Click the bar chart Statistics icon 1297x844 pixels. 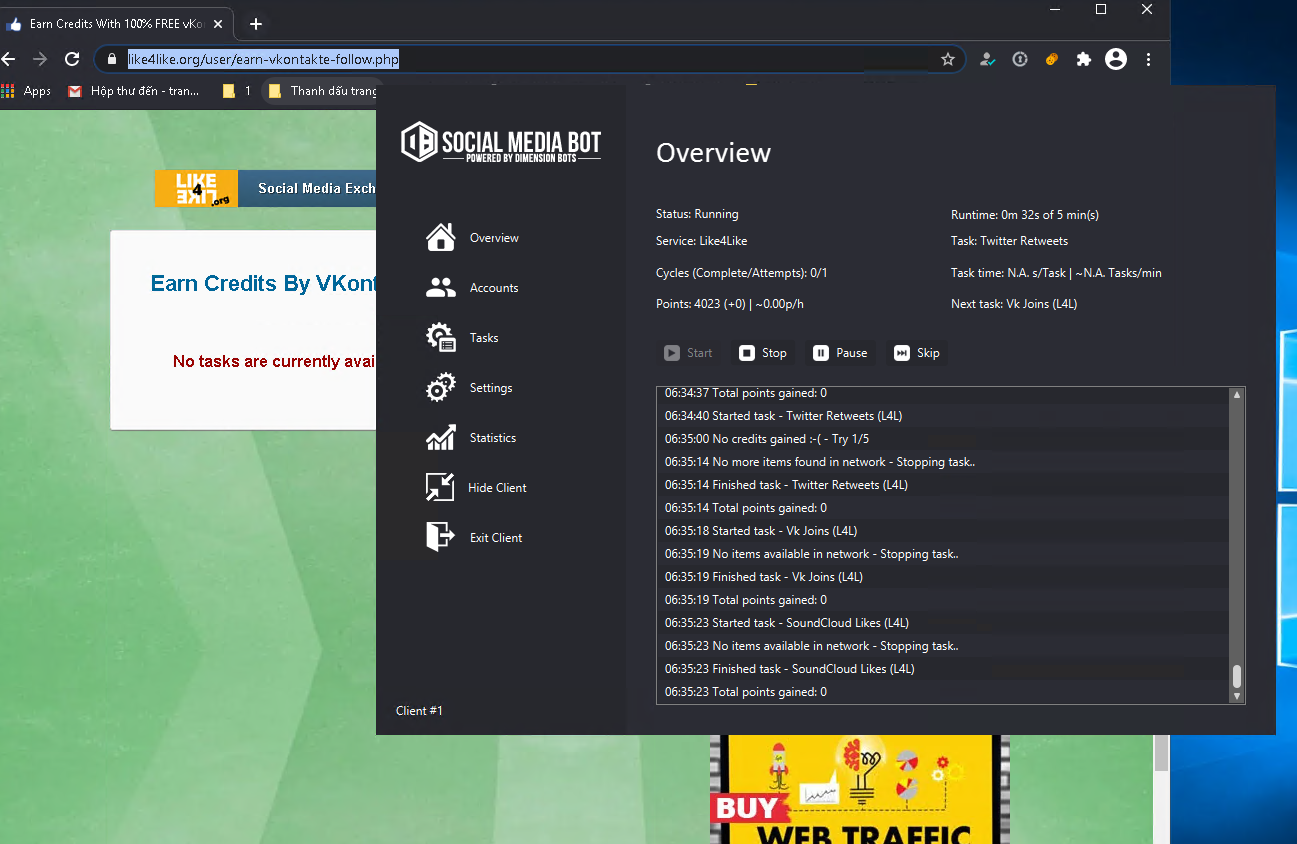(x=441, y=438)
